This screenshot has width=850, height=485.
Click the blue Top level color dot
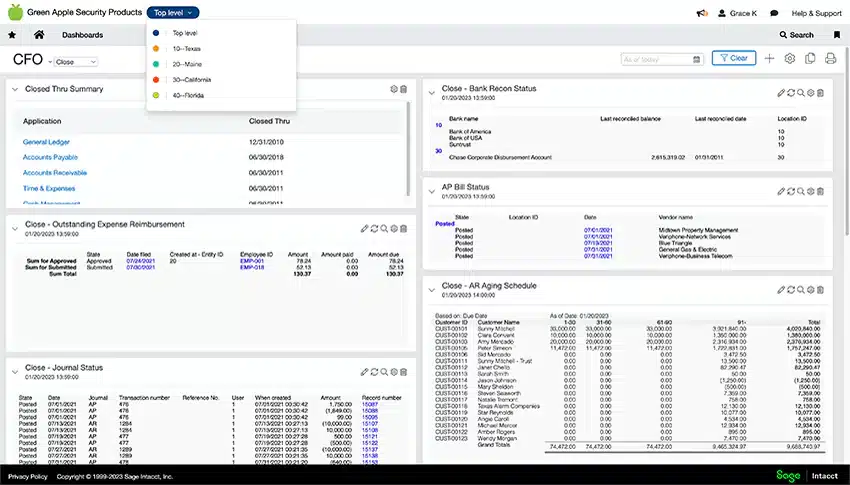click(x=156, y=33)
